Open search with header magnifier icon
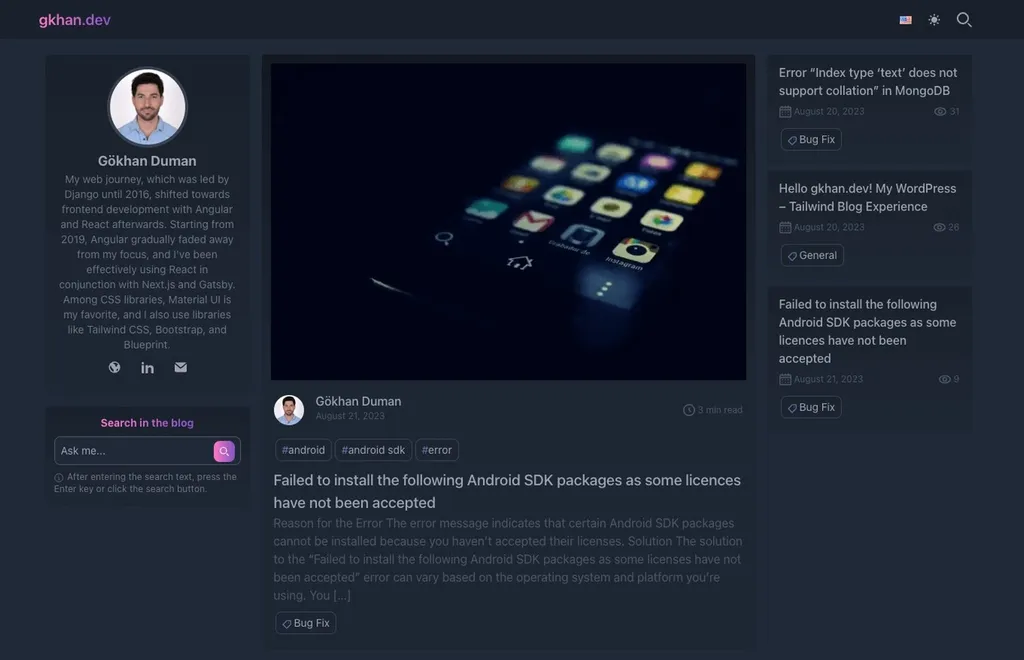The width and height of the screenshot is (1024, 660). 964,20
